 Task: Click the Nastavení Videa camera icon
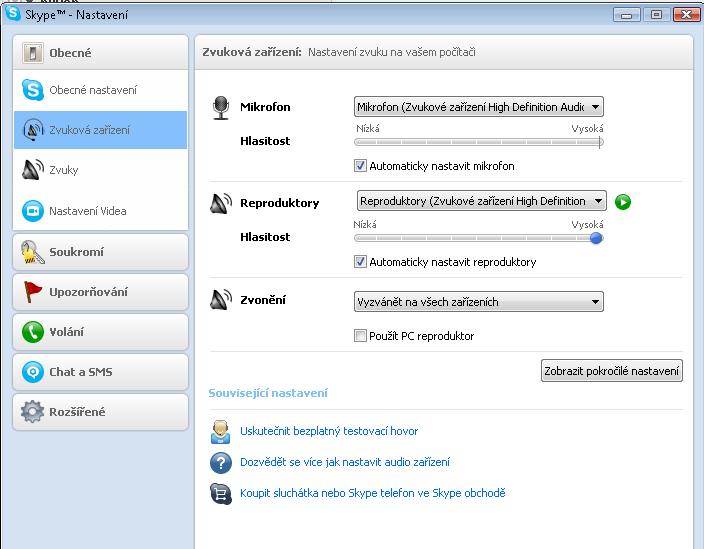click(33, 211)
